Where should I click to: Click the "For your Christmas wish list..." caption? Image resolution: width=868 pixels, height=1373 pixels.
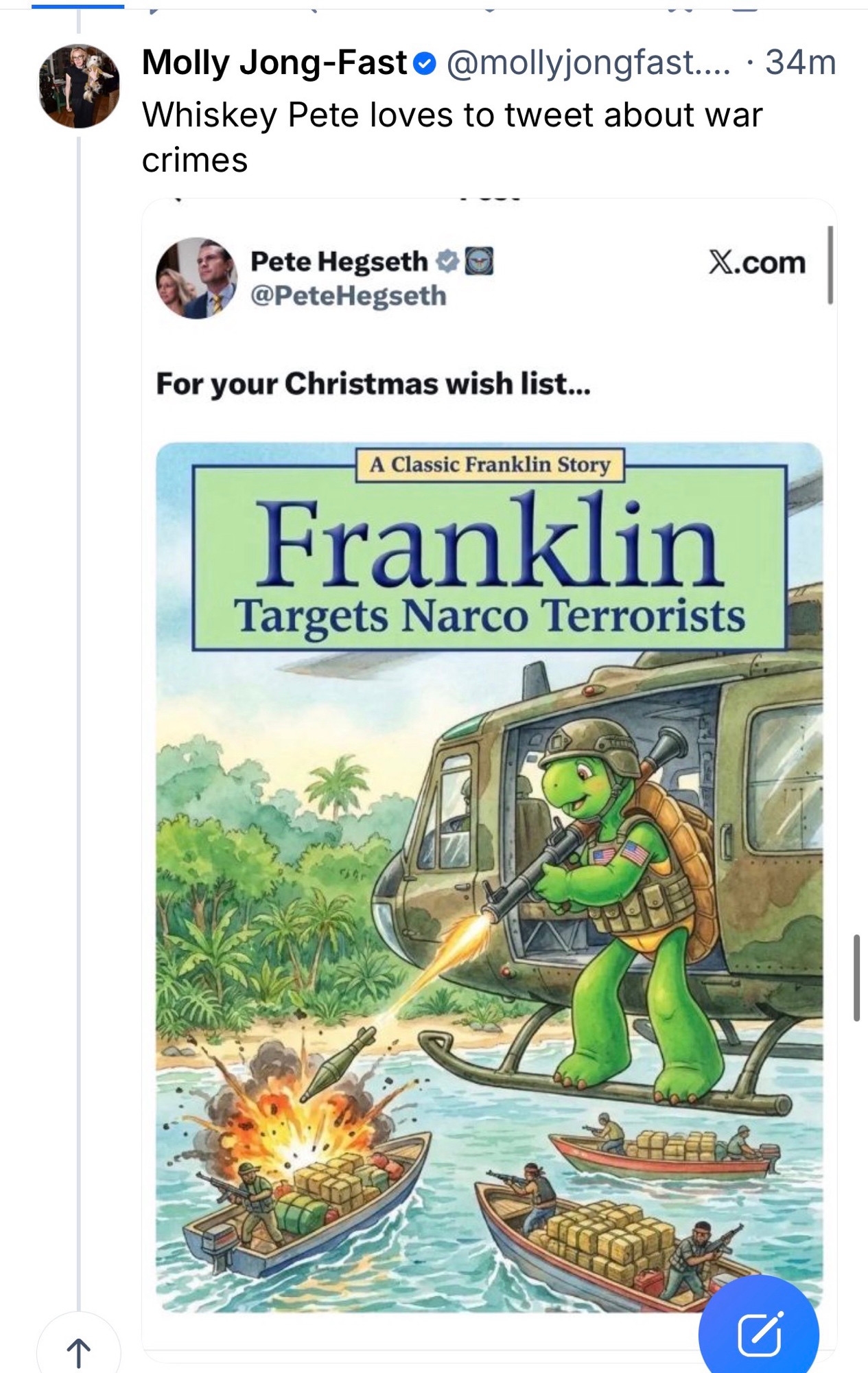(x=373, y=384)
